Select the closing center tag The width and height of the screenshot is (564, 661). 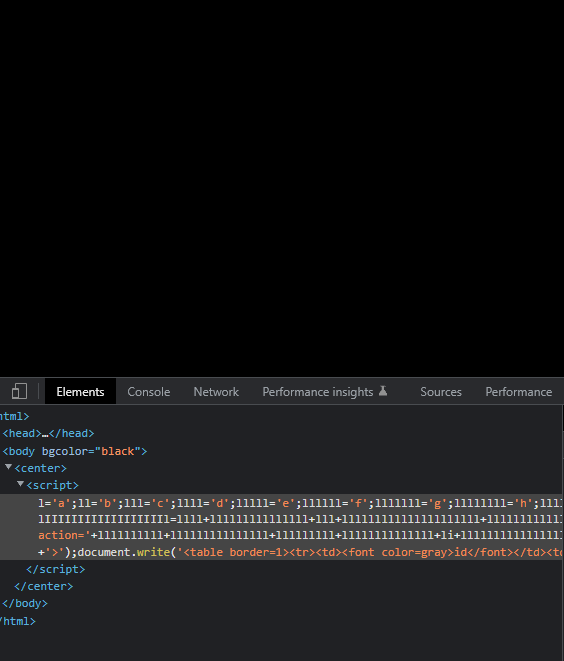[x=43, y=586]
